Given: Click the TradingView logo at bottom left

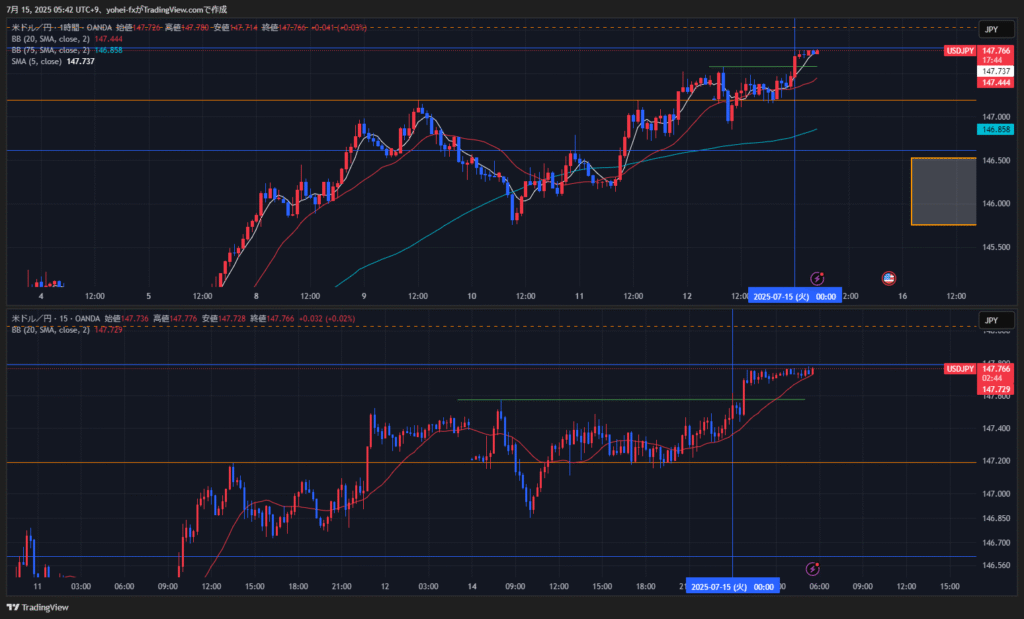Looking at the screenshot, I should tap(38, 607).
